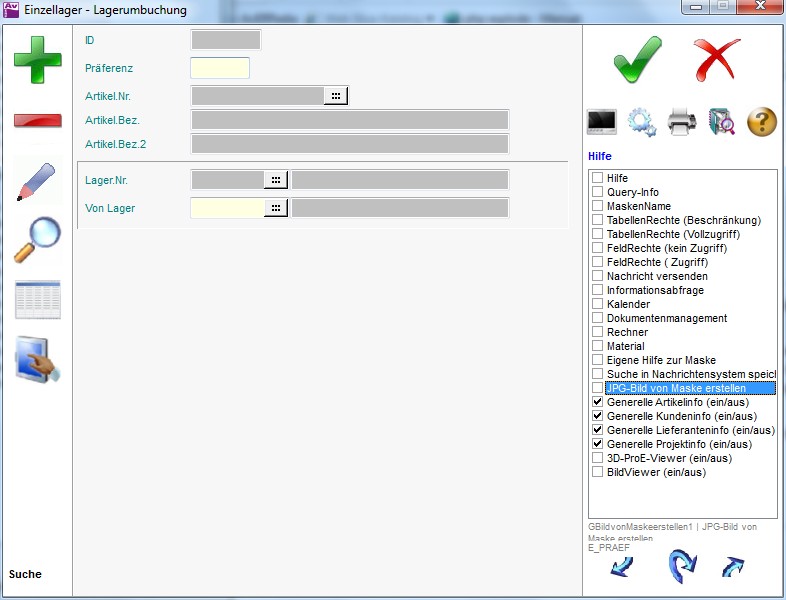786x600 pixels.
Task: Check the BildViewer (ein/aus) option
Action: (x=597, y=472)
